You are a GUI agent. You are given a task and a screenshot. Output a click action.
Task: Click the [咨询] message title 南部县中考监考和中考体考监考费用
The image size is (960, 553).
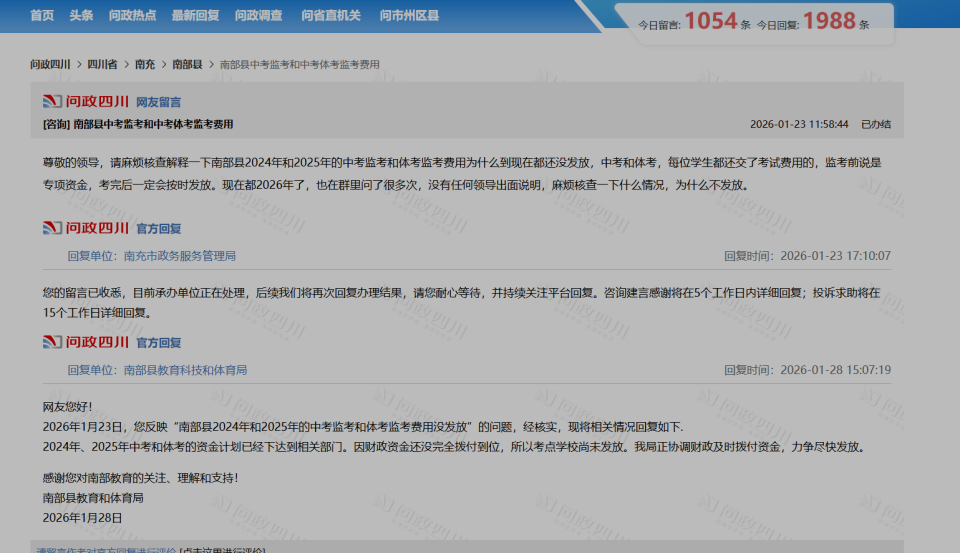click(x=138, y=124)
